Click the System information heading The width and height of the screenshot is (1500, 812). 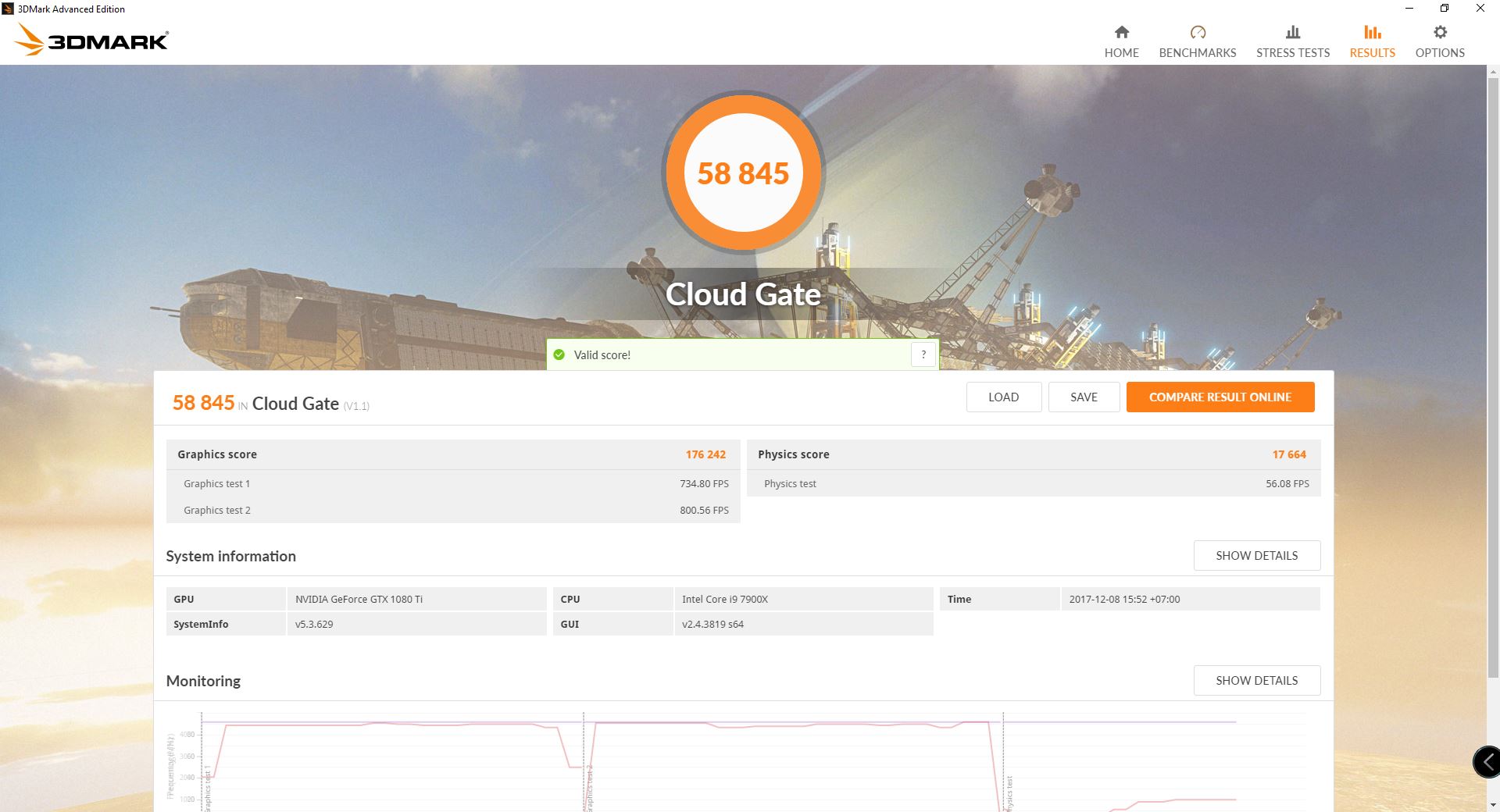point(230,556)
